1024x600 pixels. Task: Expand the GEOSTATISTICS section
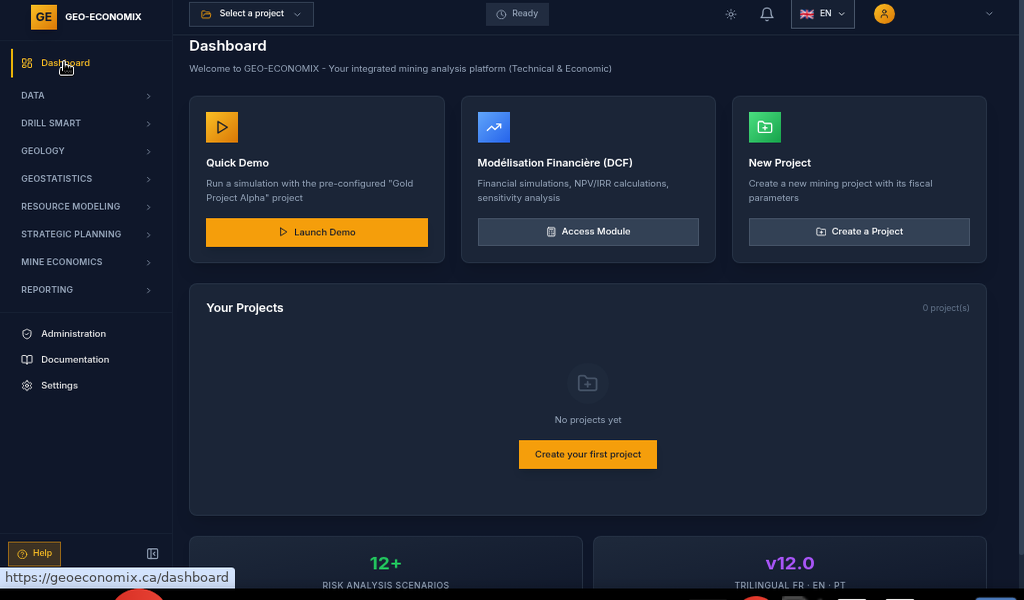(x=86, y=179)
